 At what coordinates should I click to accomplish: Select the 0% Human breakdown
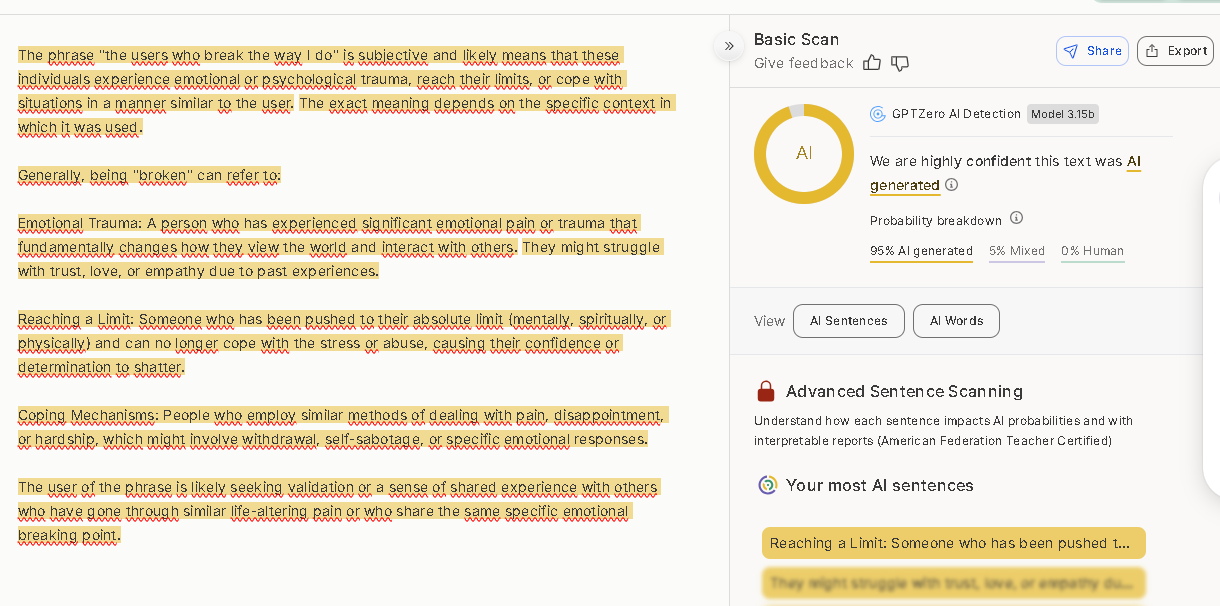[x=1092, y=251]
